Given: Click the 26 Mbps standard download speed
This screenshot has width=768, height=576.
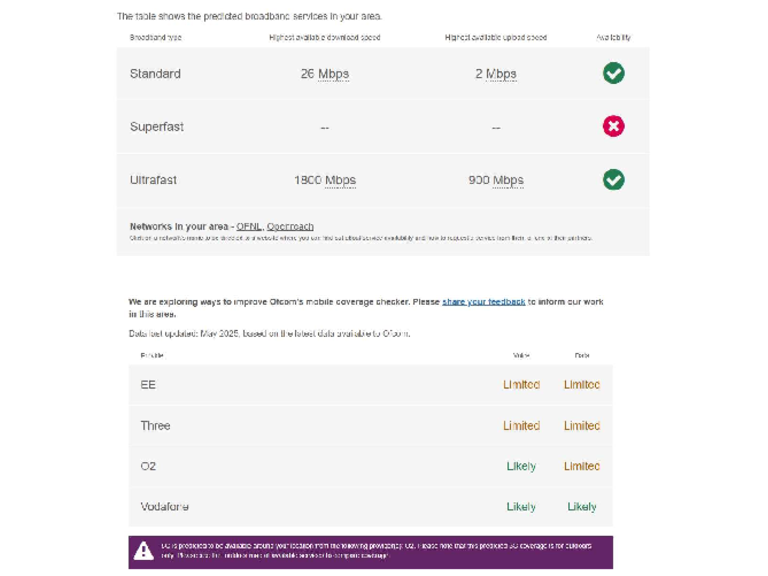Looking at the screenshot, I should pyautogui.click(x=325, y=74).
